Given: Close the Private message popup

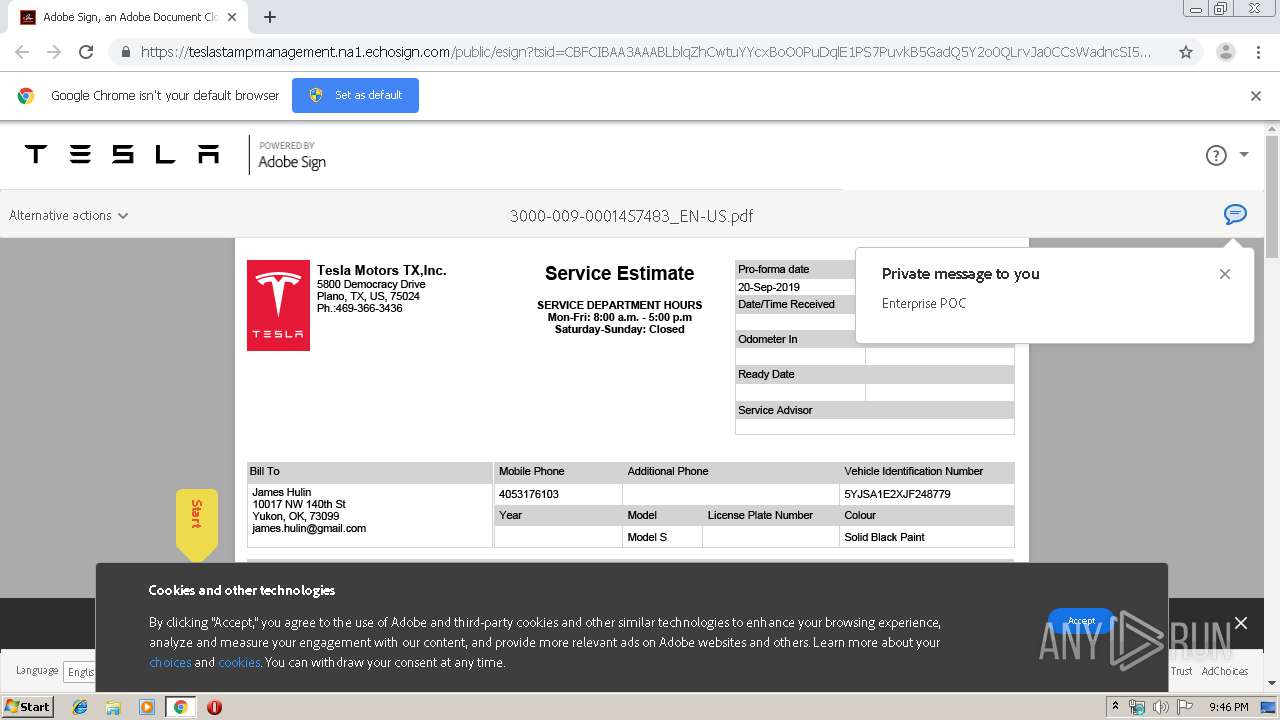Looking at the screenshot, I should [x=1225, y=274].
